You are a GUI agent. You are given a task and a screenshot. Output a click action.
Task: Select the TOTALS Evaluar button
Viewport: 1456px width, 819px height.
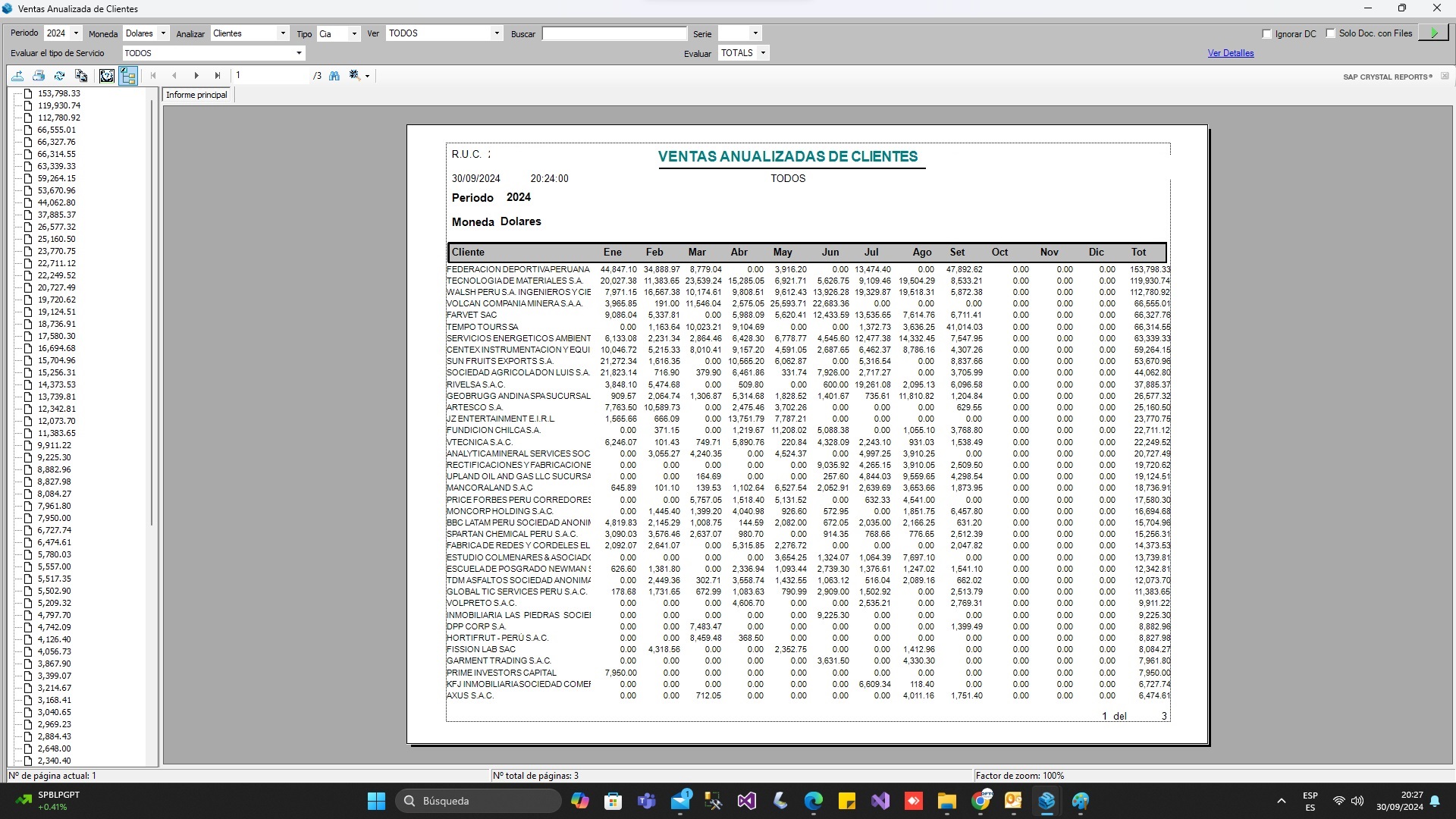click(742, 53)
